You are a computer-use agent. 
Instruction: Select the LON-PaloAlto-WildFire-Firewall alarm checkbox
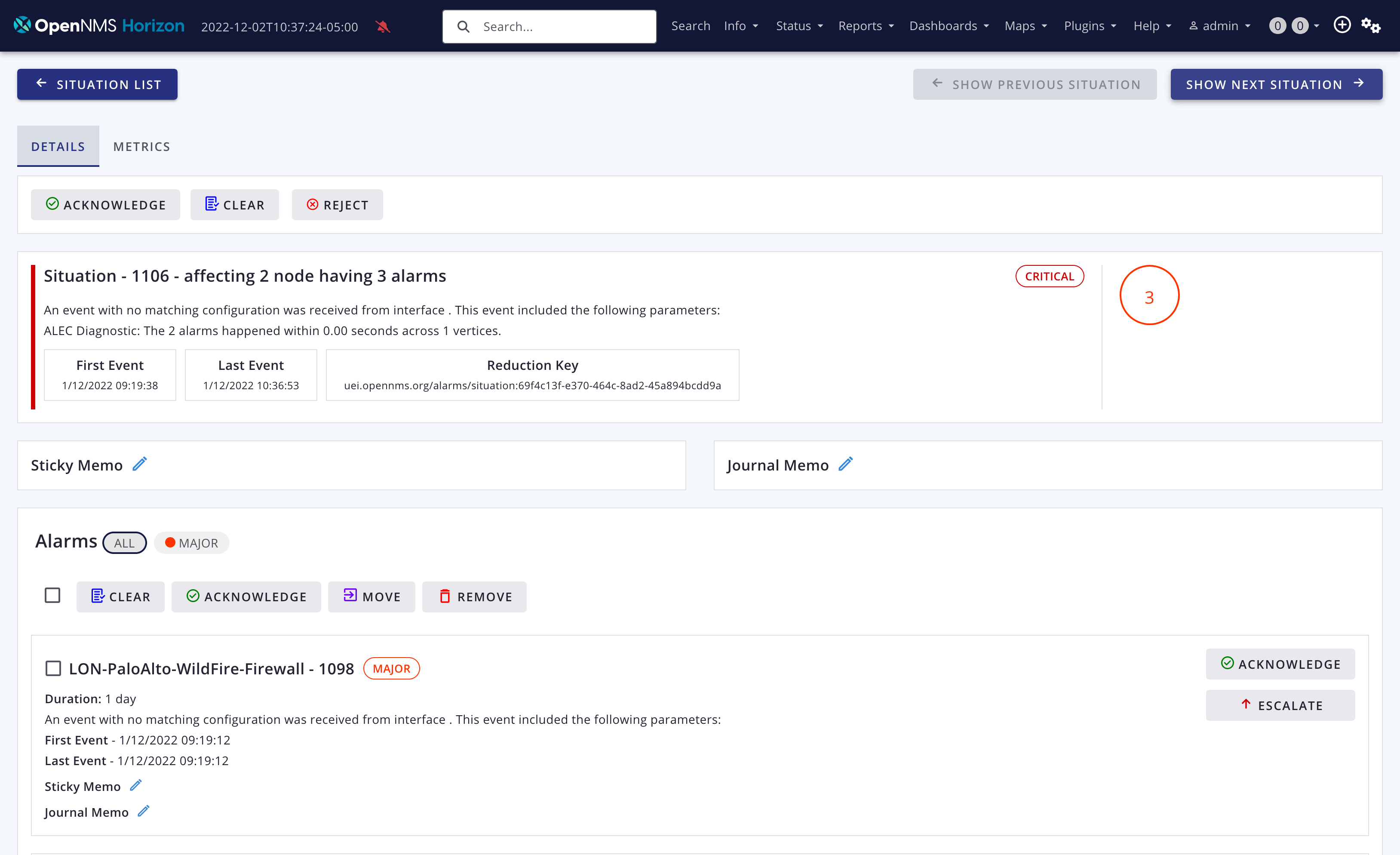point(53,668)
